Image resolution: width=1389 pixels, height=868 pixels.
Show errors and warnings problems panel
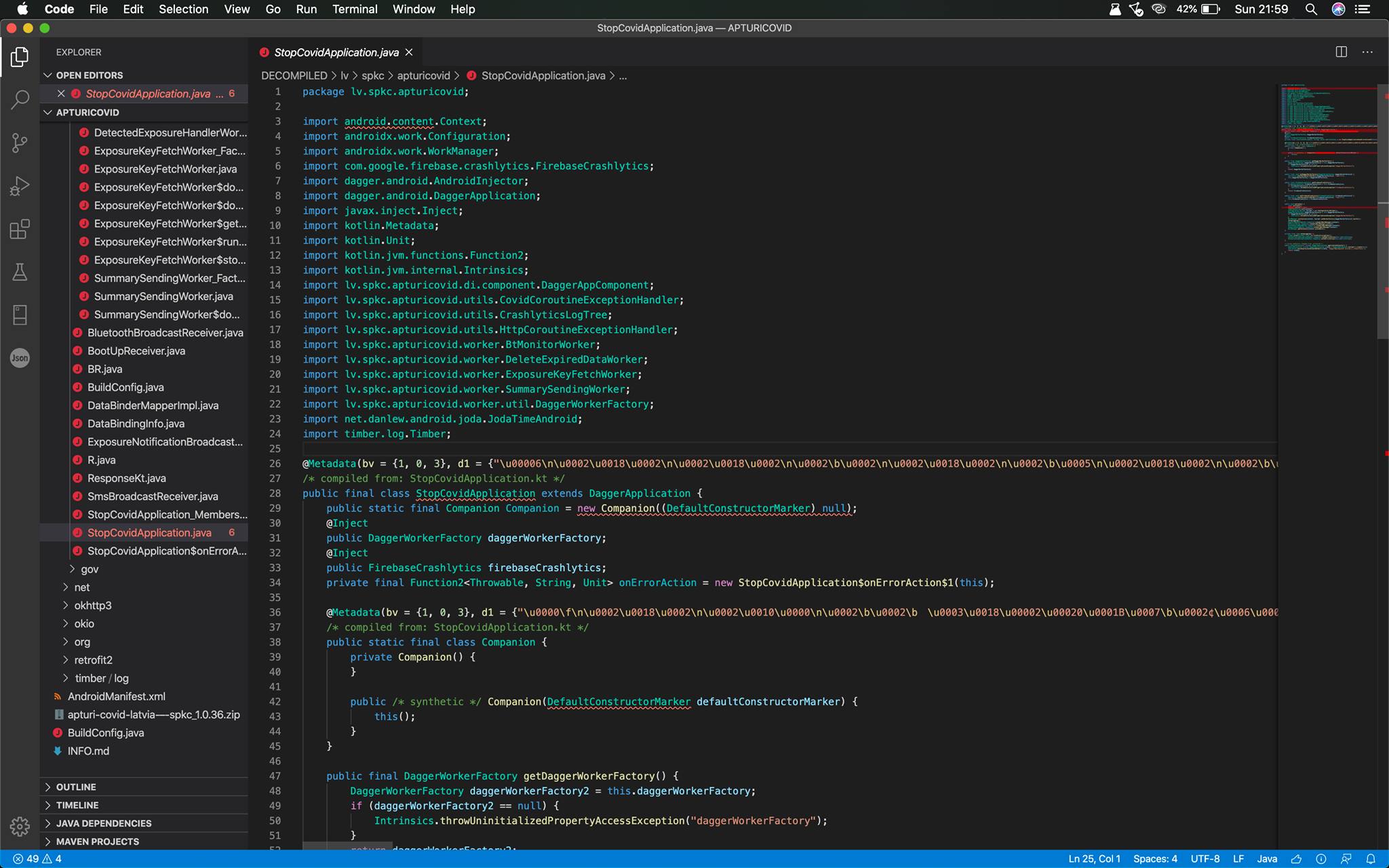coord(37,859)
